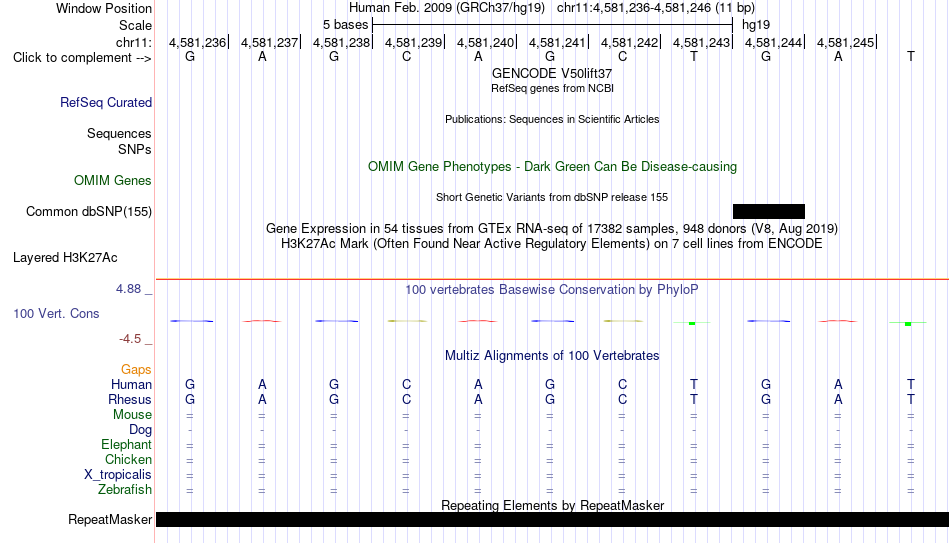The width and height of the screenshot is (950, 543).
Task: Click '100 vertebrates Basewise Conservation by PhyloP' title
Action: coord(552,290)
